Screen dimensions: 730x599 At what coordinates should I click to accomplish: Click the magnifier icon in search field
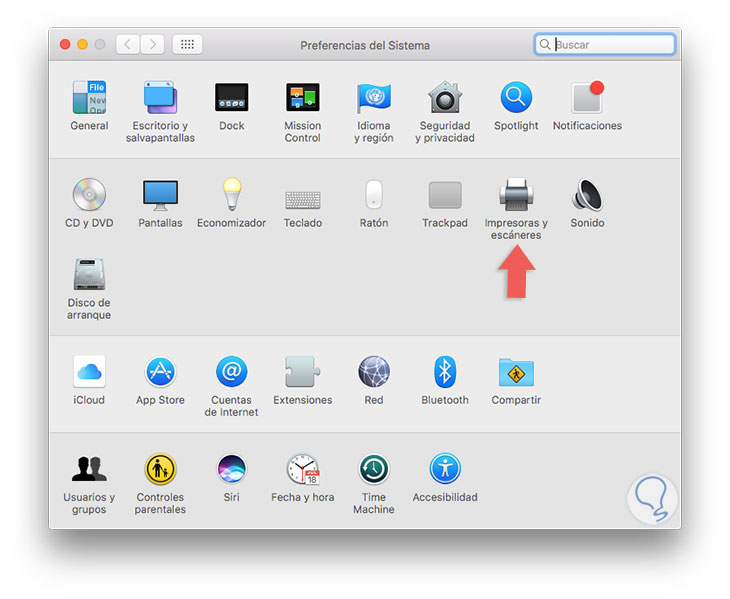[x=544, y=45]
